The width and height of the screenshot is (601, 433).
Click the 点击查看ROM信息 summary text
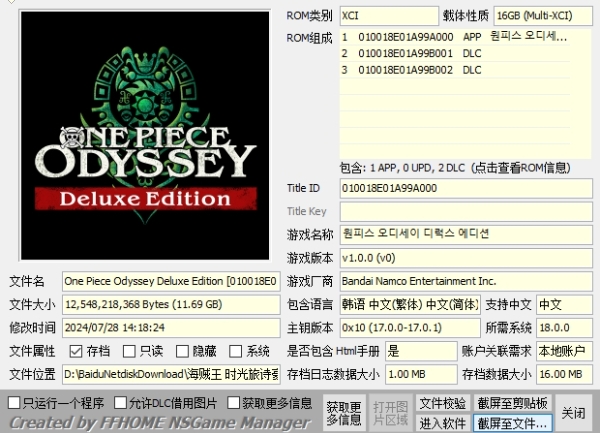[455, 168]
